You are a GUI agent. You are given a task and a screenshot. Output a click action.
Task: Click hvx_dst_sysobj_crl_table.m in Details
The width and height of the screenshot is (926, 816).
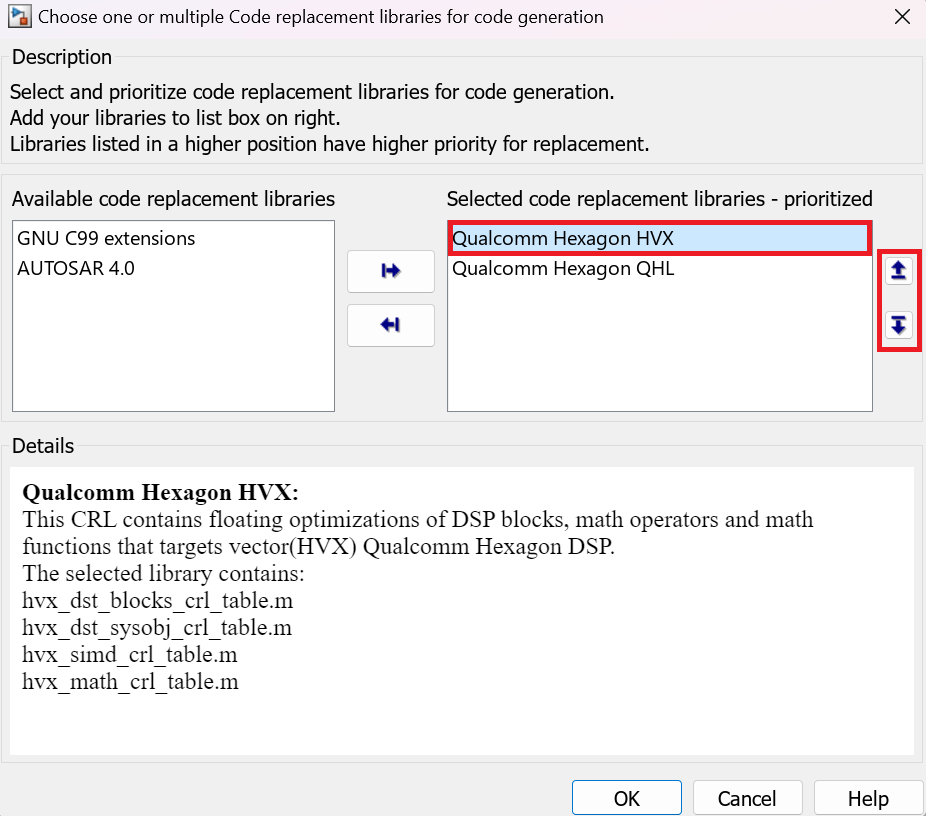tap(157, 628)
